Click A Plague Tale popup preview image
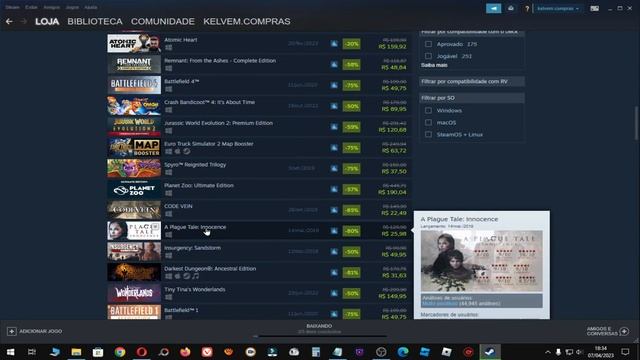The image size is (640, 360). pyautogui.click(x=482, y=261)
